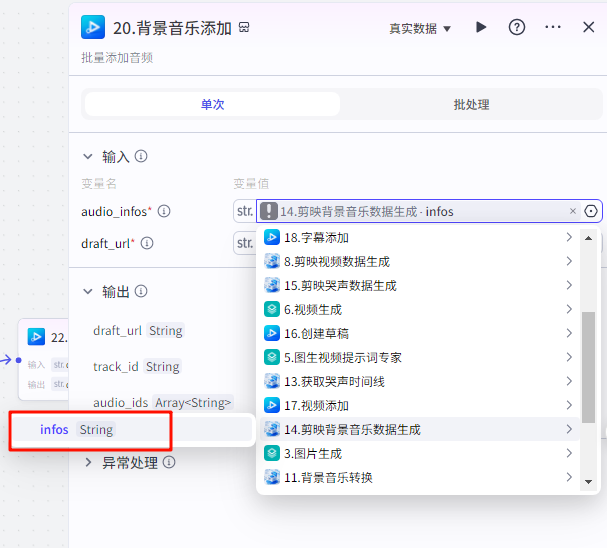Collapse the 输出 section
The height and width of the screenshot is (548, 607).
88,292
